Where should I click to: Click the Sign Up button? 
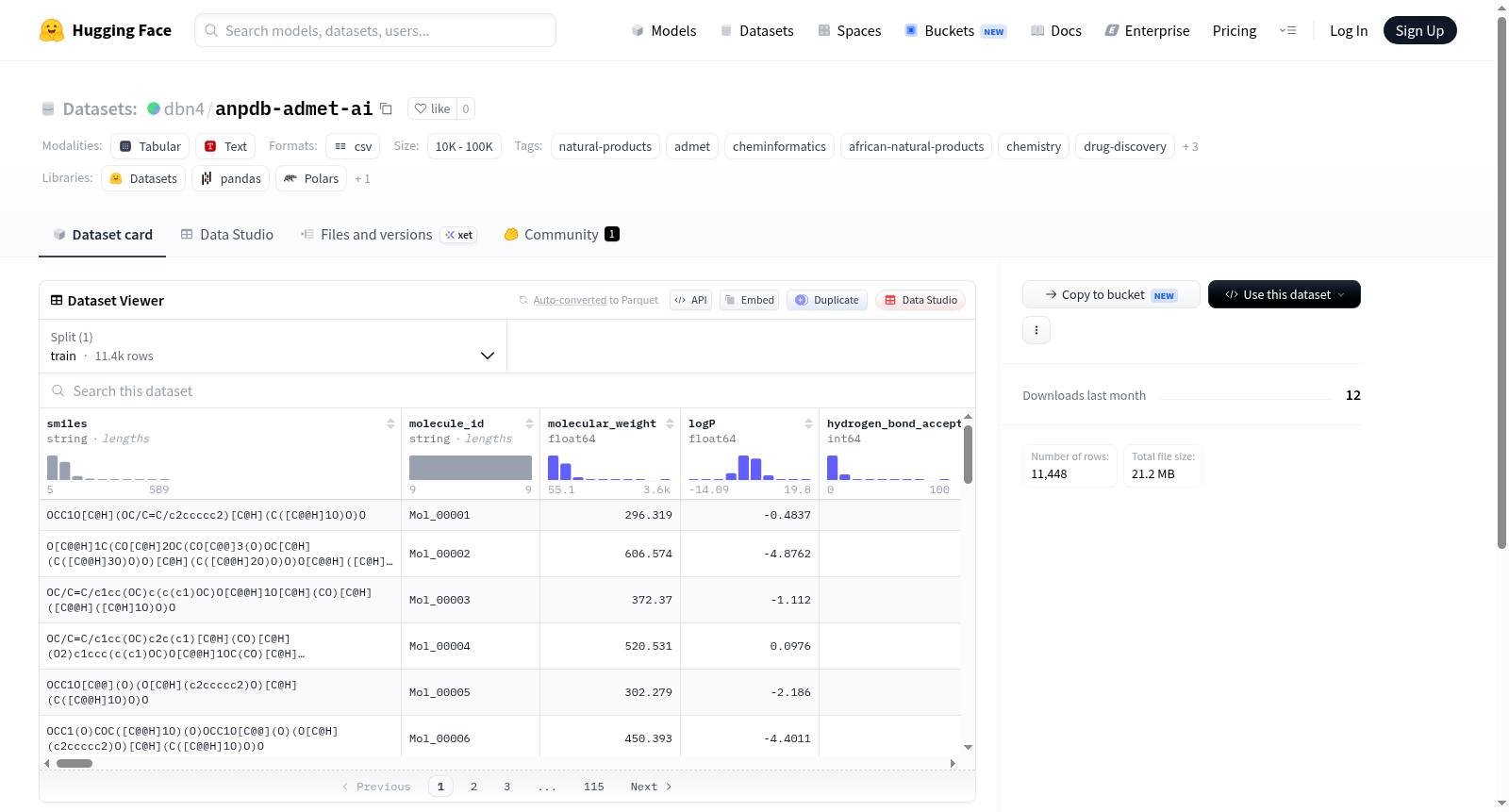(1420, 30)
